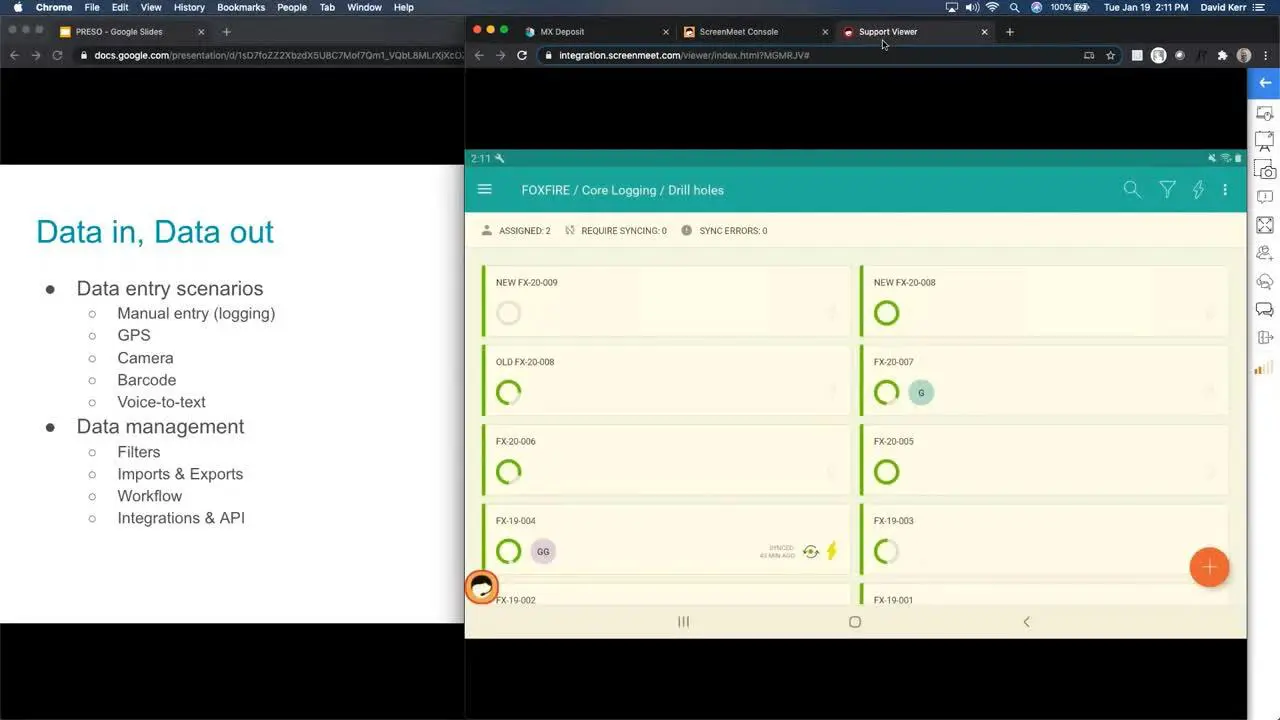Tap the SYNC ERRORS: 0 status label

click(x=724, y=231)
